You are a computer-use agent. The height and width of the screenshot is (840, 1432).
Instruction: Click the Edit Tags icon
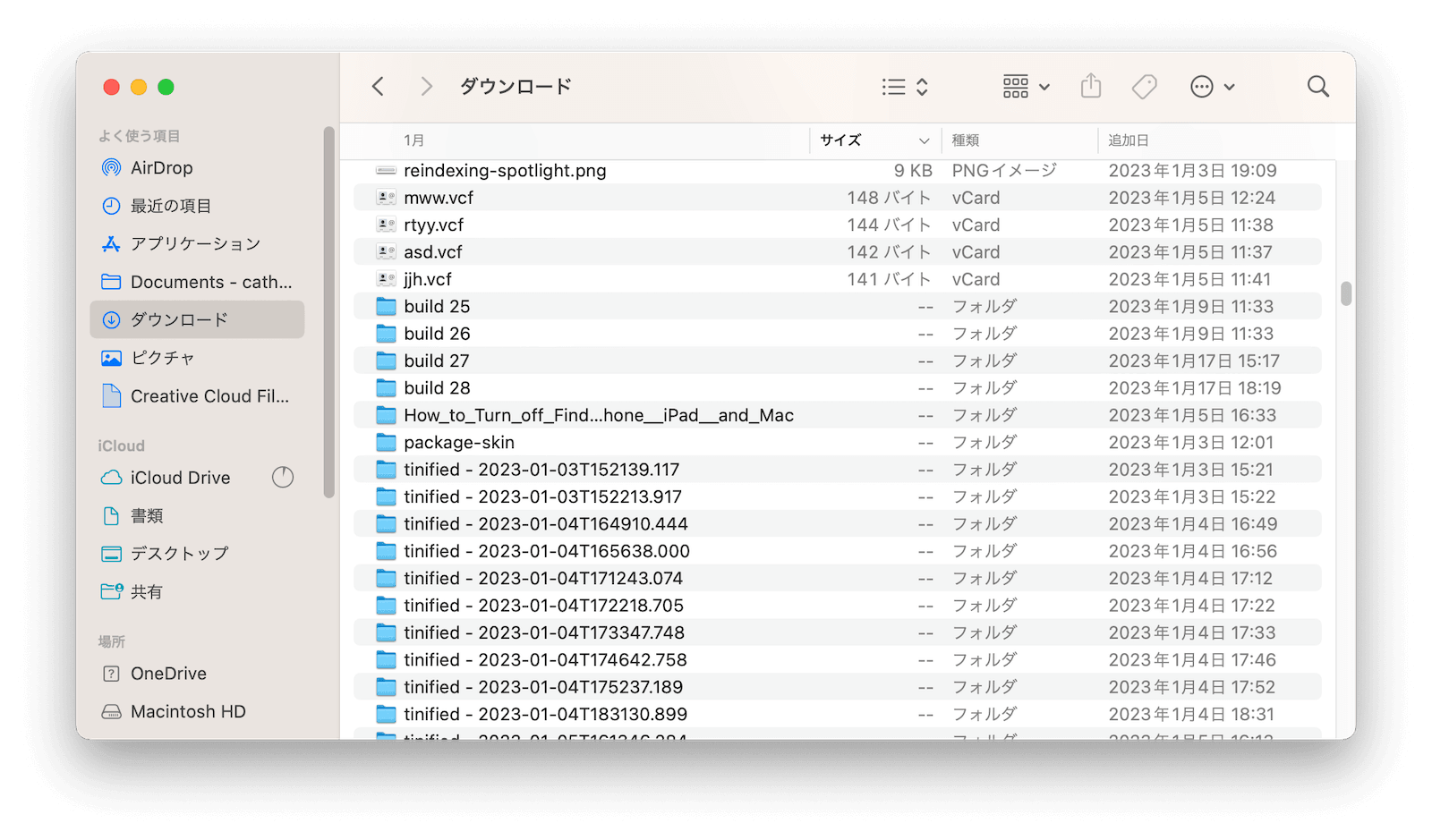(1144, 87)
